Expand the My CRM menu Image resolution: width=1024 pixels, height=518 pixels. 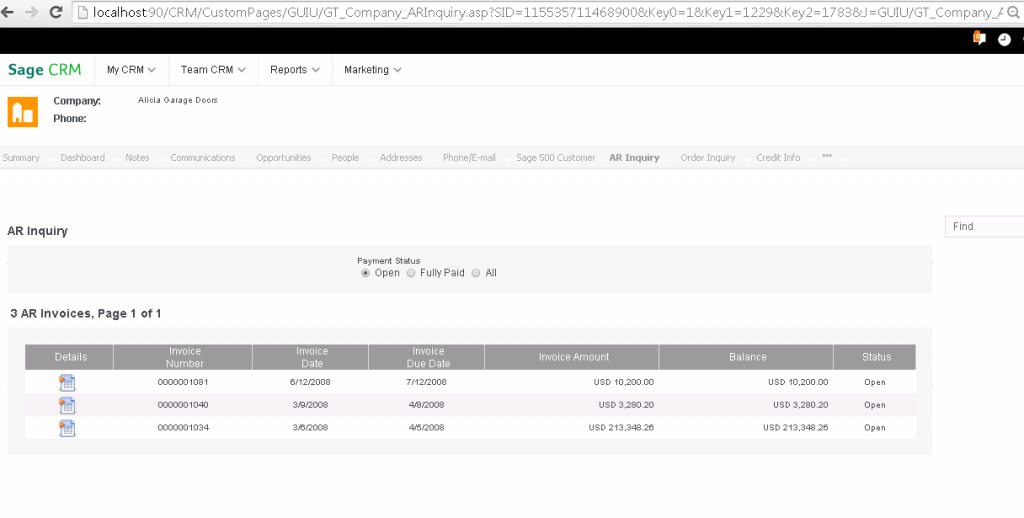[x=131, y=70]
